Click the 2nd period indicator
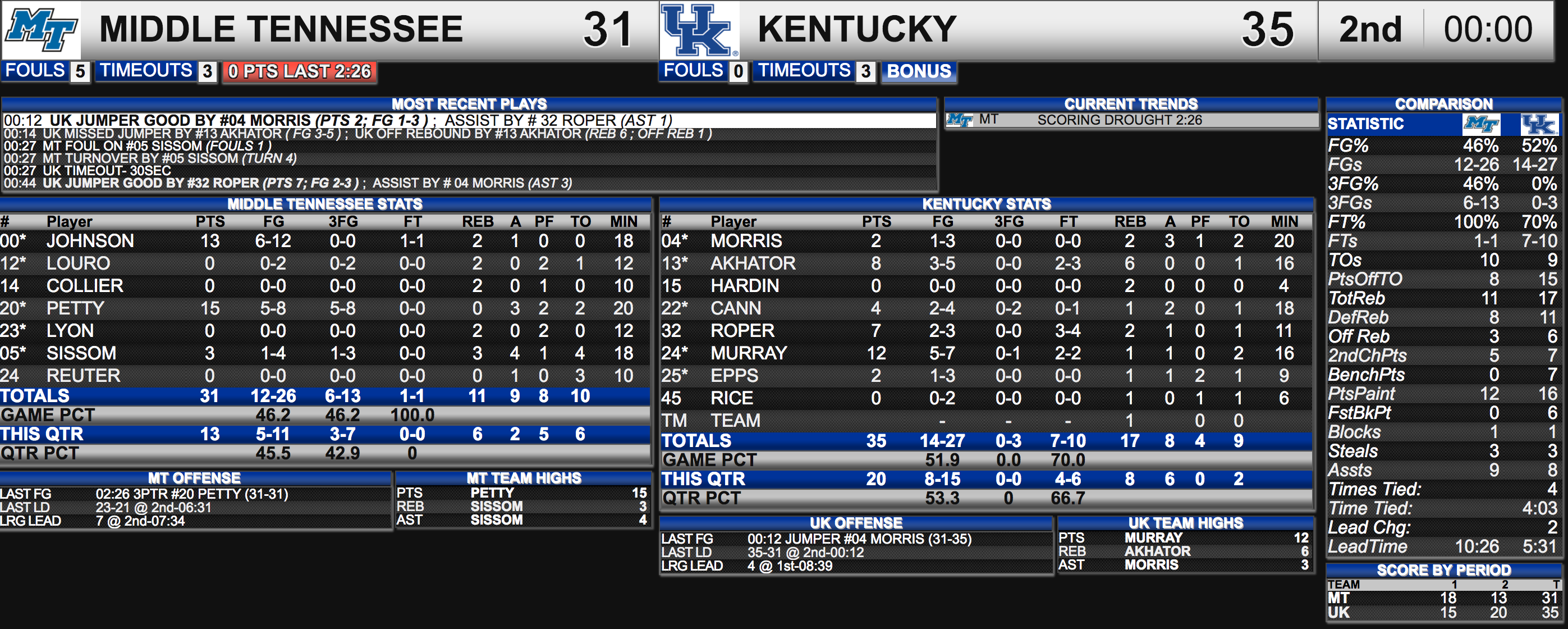 coord(1370,30)
